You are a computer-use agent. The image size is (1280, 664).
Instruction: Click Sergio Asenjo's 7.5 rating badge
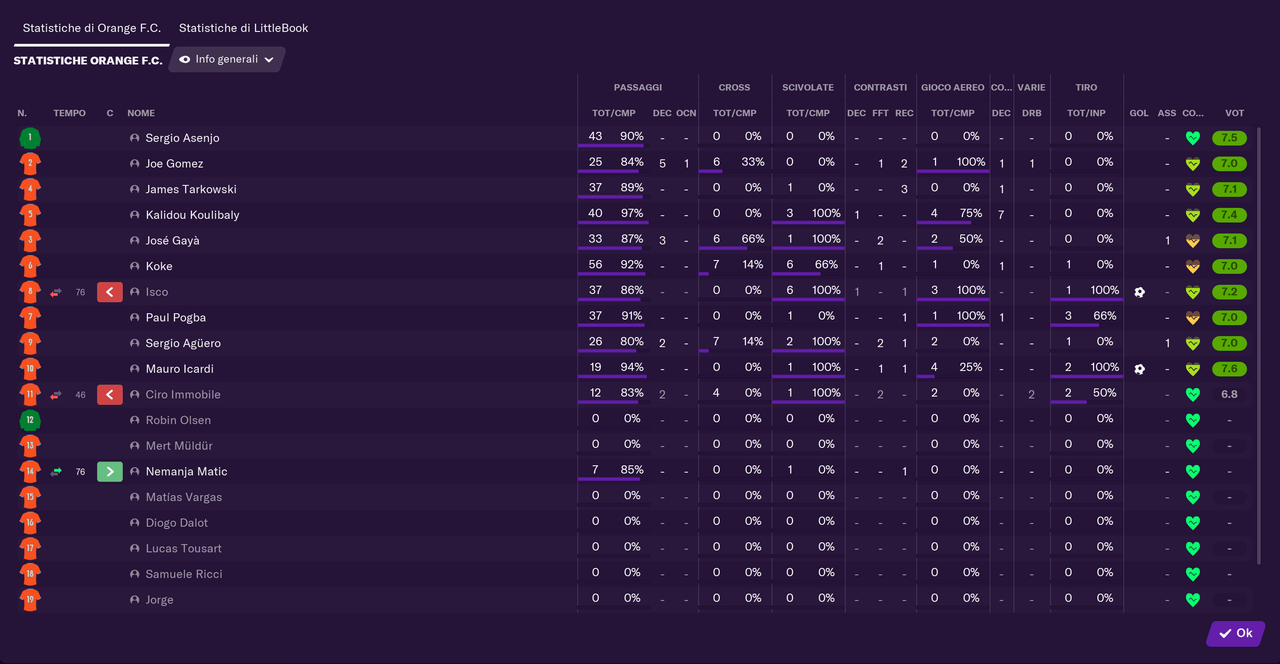coord(1229,138)
